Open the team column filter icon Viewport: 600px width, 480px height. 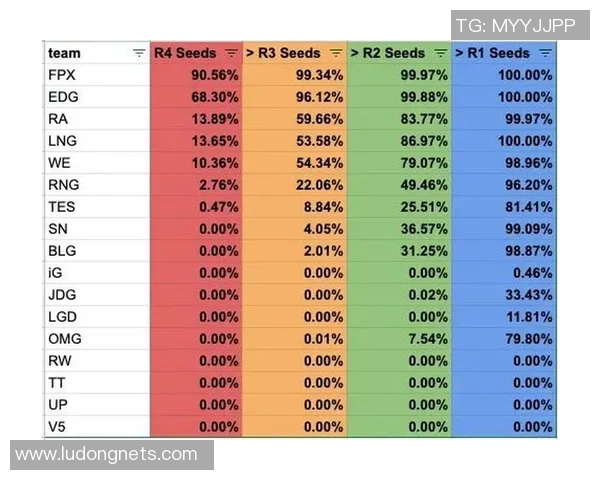click(x=139, y=53)
